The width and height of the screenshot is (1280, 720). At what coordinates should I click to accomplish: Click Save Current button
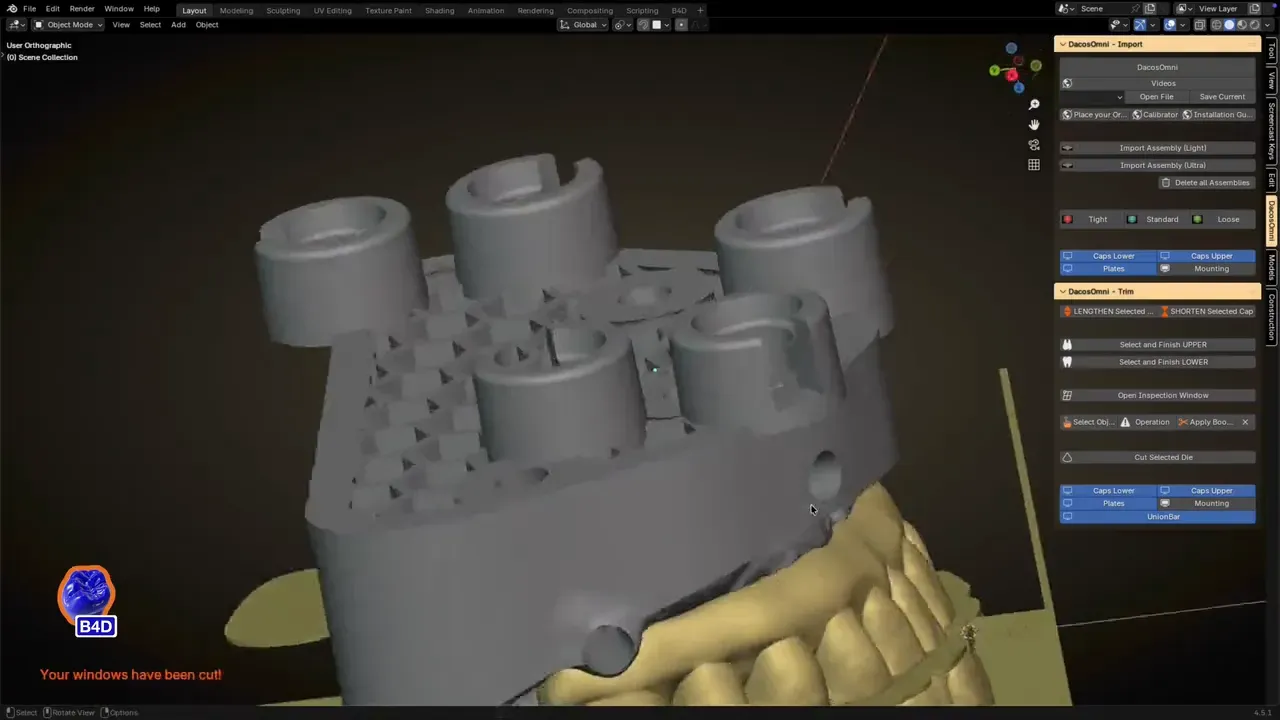[x=1222, y=97]
